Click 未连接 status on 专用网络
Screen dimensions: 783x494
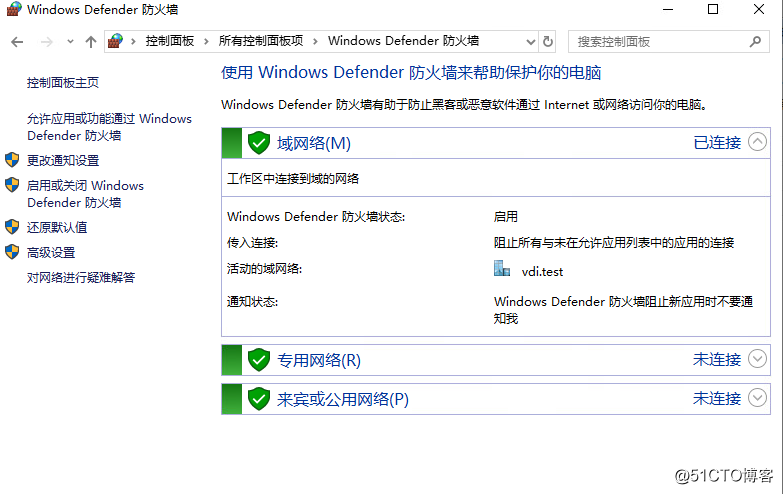click(x=717, y=359)
